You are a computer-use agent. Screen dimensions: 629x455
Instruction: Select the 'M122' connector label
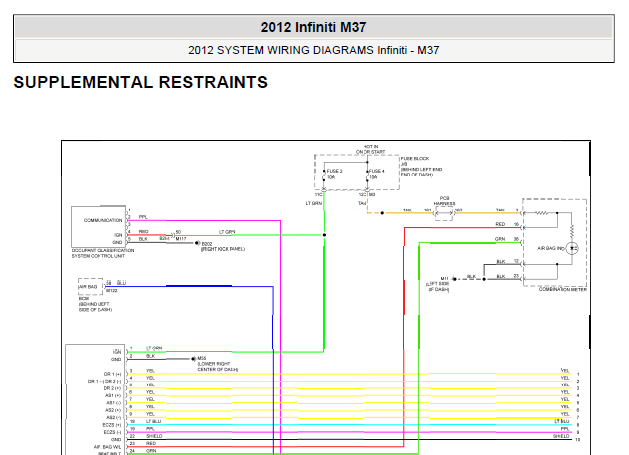pos(111,290)
